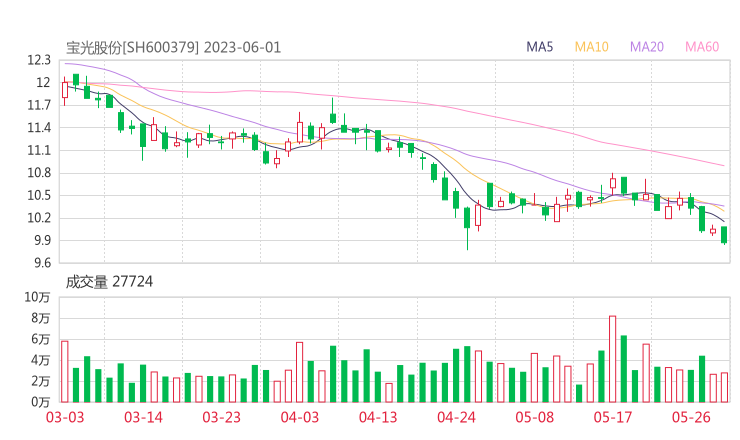The width and height of the screenshot is (740, 440).
Task: Click the 12.3 price axis value
Action: coord(39,60)
